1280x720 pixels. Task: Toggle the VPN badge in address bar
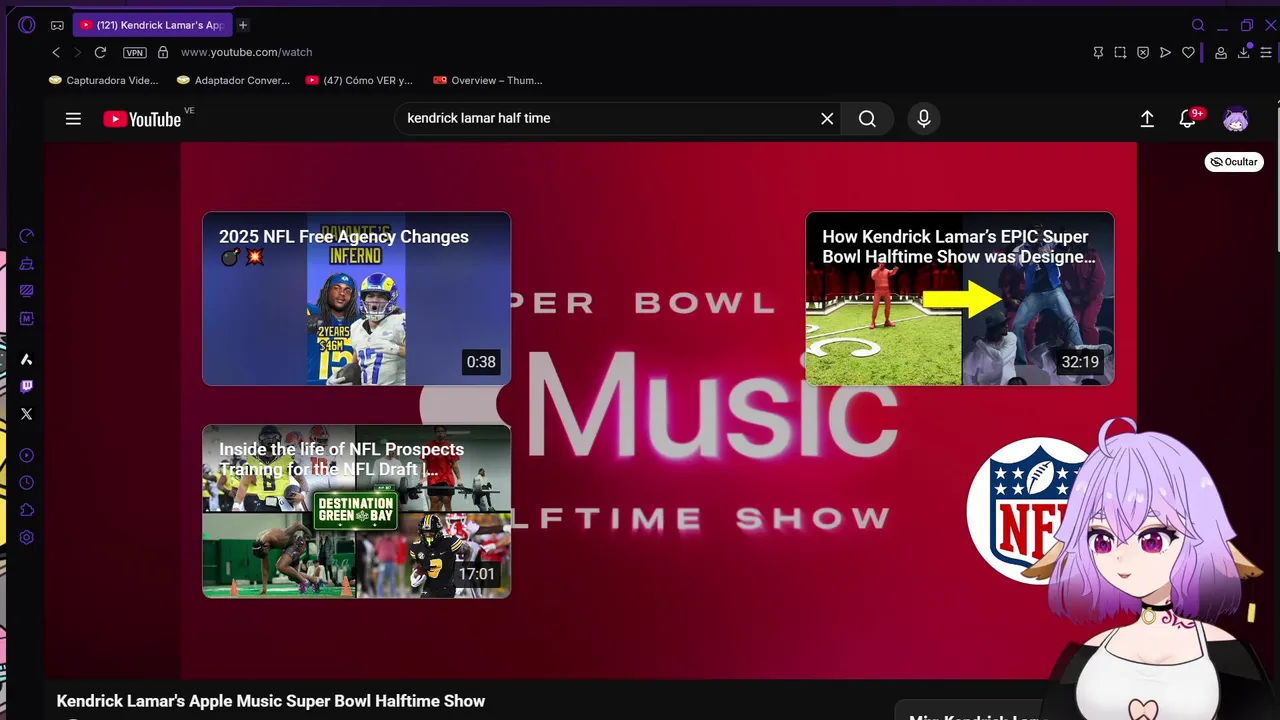(x=134, y=52)
